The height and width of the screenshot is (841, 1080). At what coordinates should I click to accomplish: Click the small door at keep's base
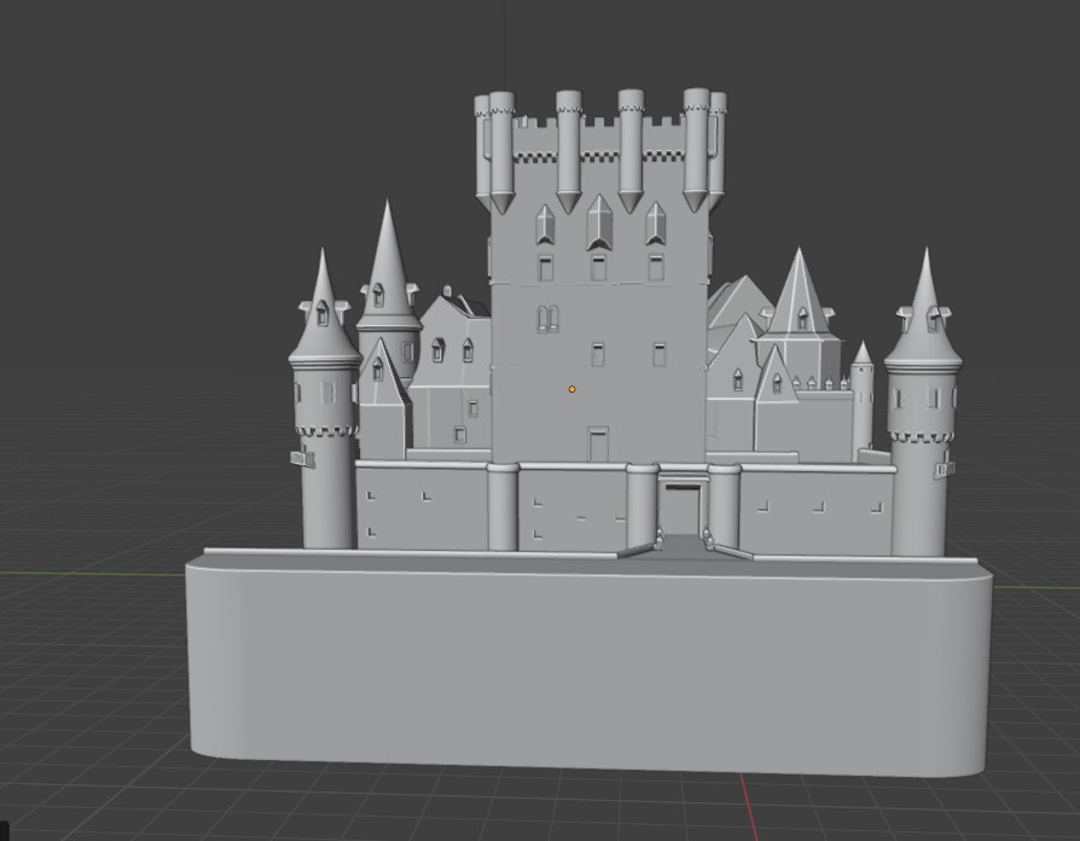point(598,443)
